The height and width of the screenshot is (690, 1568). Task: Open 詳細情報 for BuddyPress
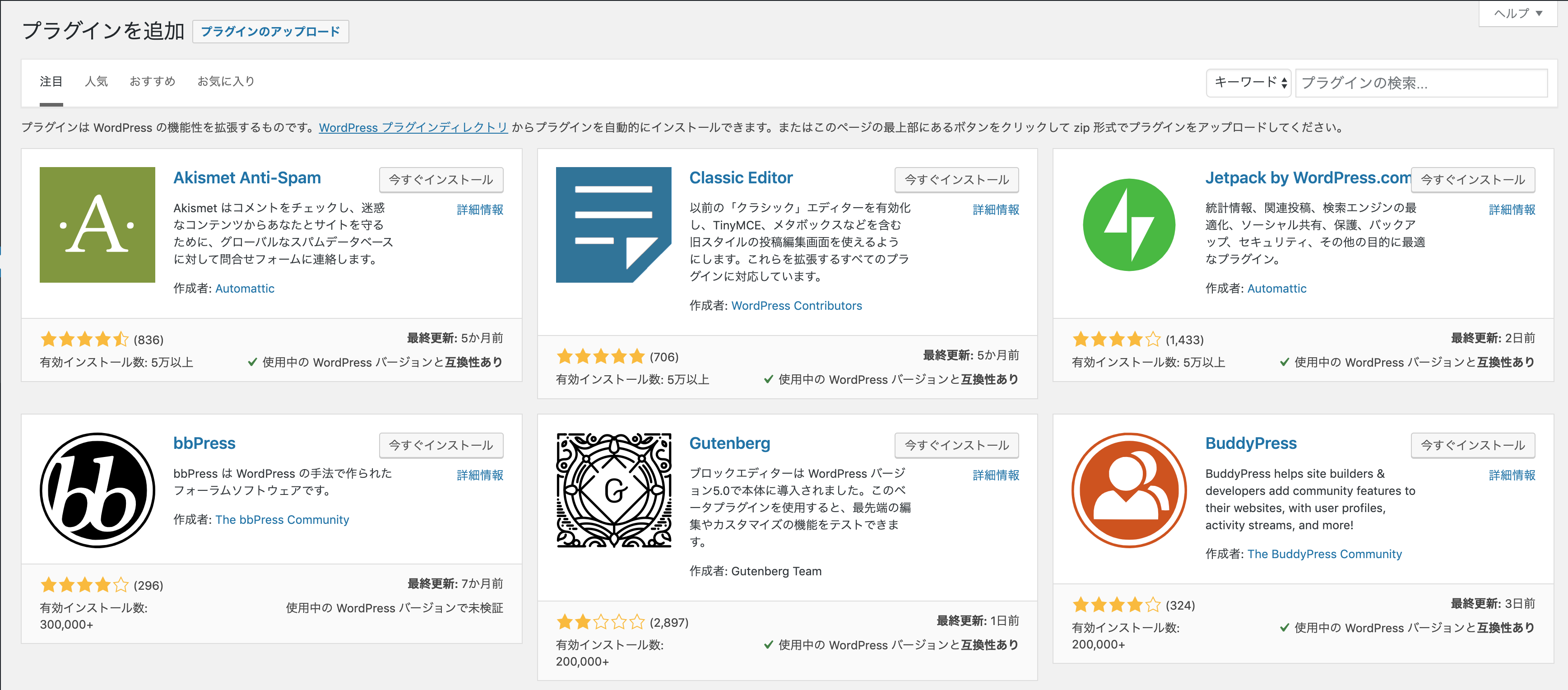(1512, 475)
